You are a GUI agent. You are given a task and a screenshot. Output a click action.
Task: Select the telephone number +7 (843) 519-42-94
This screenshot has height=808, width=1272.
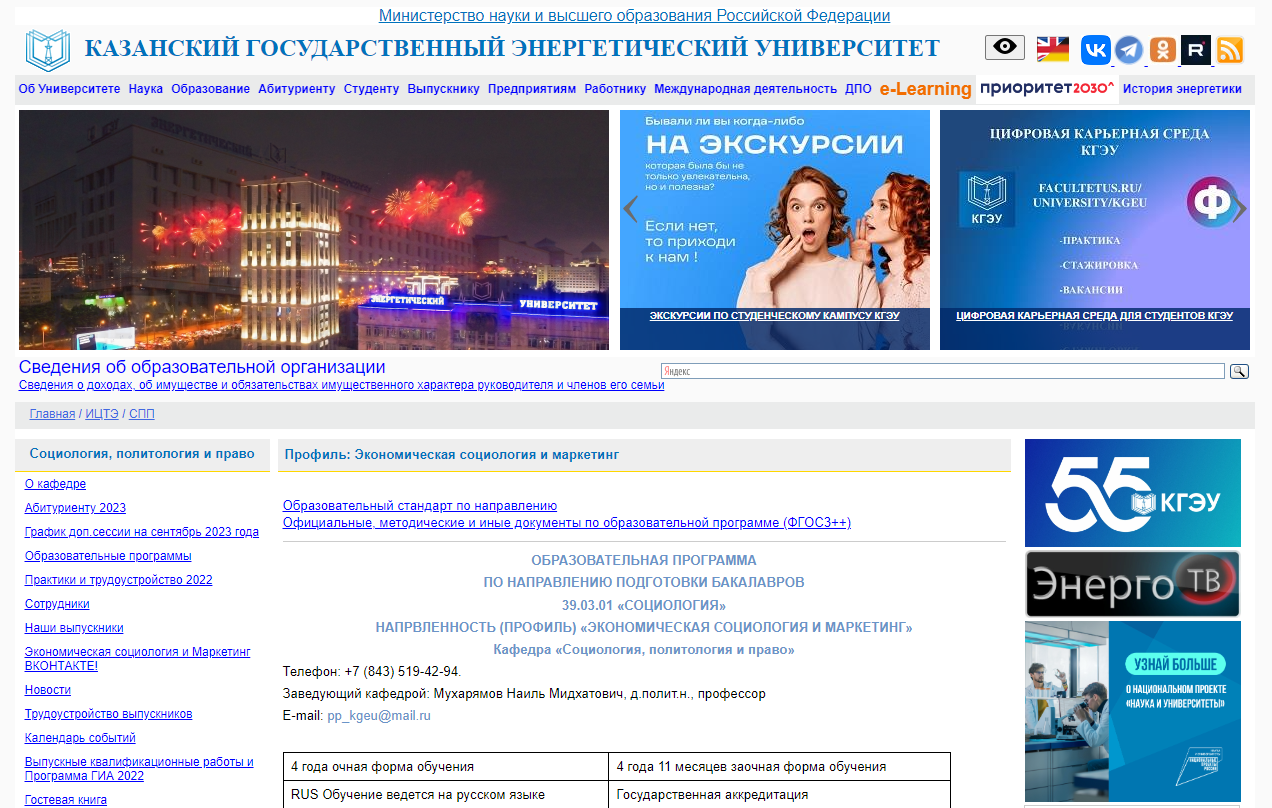[402, 672]
